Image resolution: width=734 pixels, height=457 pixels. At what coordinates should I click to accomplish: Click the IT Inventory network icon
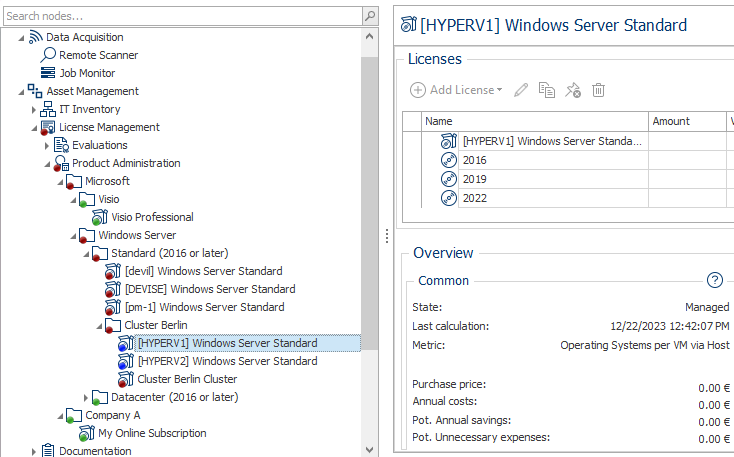tap(48, 109)
